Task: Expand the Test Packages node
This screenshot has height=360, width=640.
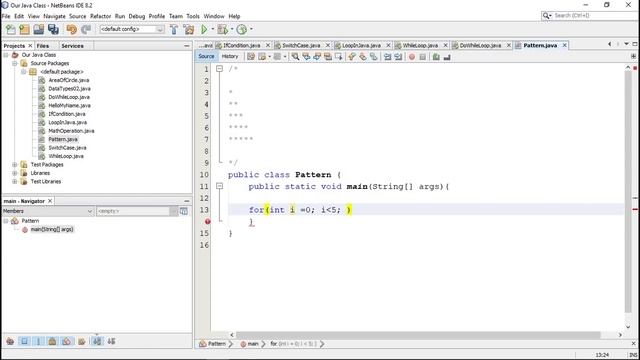Action: [15, 164]
